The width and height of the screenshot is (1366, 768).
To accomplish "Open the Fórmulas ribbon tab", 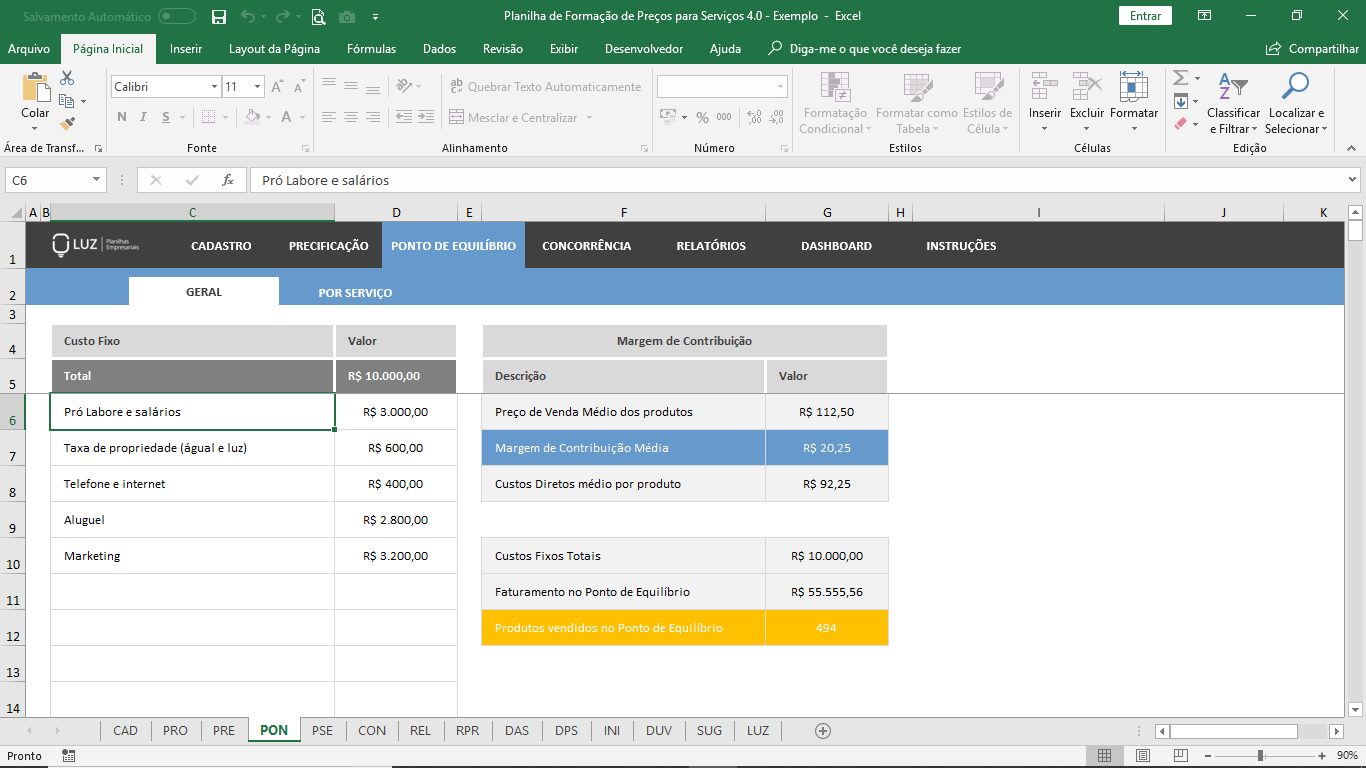I will click(x=371, y=48).
